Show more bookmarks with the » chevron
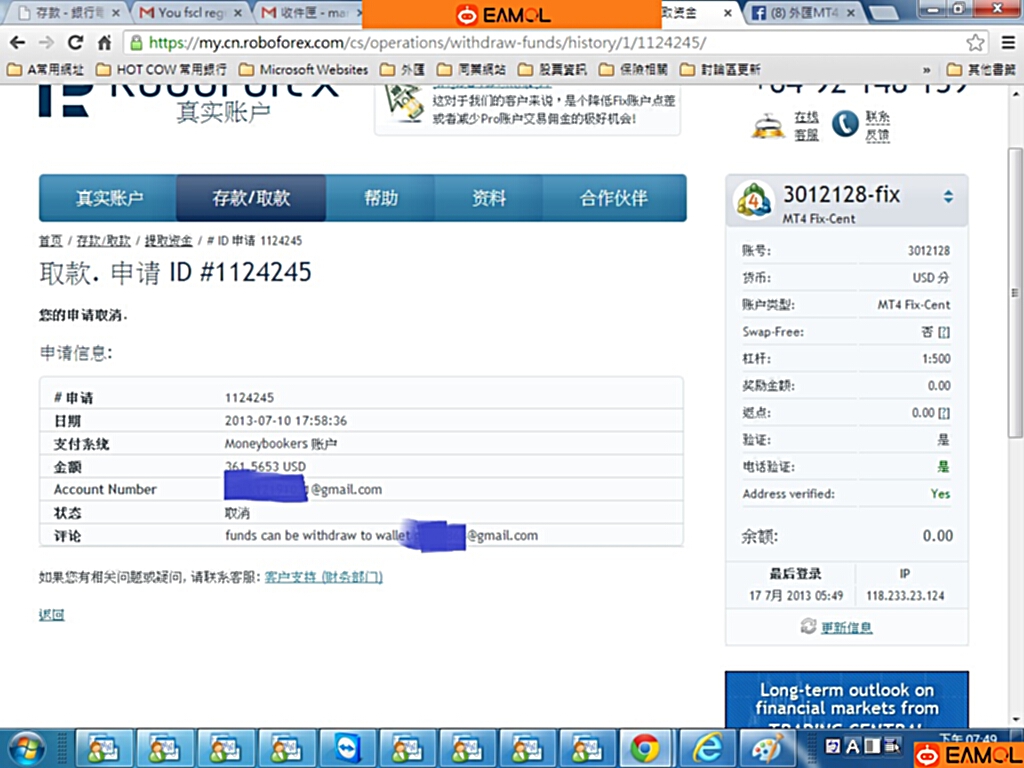The image size is (1024, 768). point(926,70)
